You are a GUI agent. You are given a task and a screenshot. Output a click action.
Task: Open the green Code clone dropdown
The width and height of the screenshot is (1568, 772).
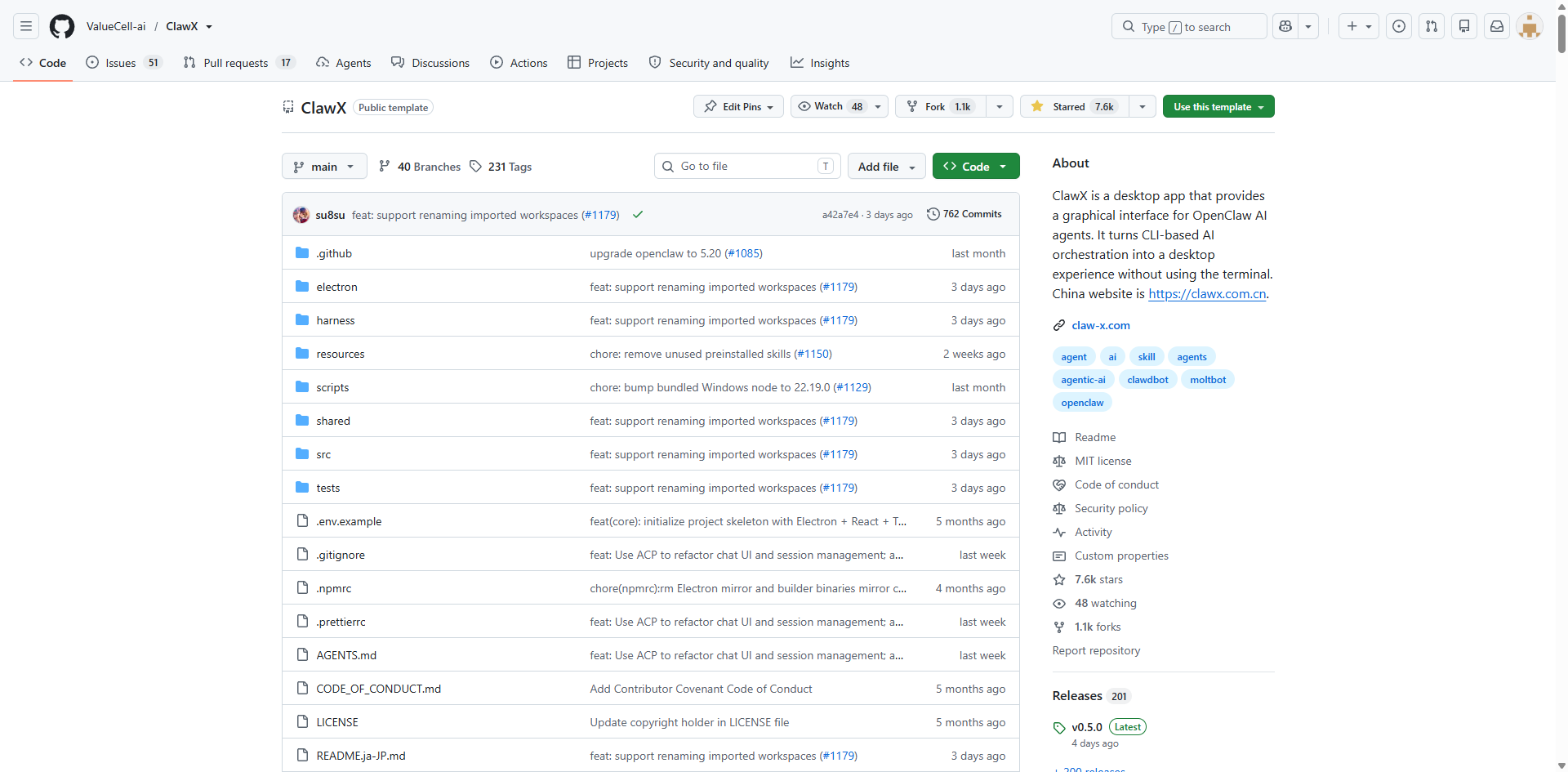click(976, 167)
